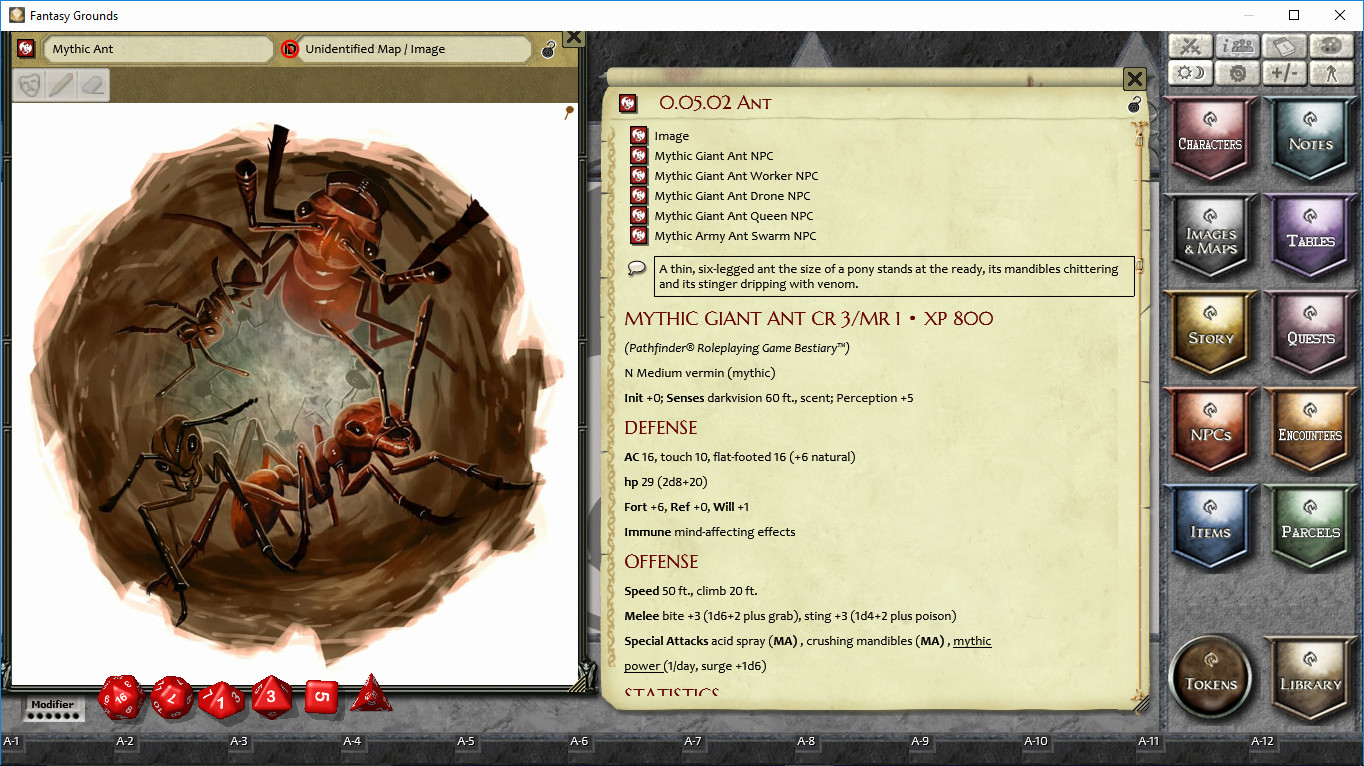Image resolution: width=1364 pixels, height=766 pixels.
Task: Toggle the Unidentified Map / Image identification icon
Action: click(x=290, y=48)
